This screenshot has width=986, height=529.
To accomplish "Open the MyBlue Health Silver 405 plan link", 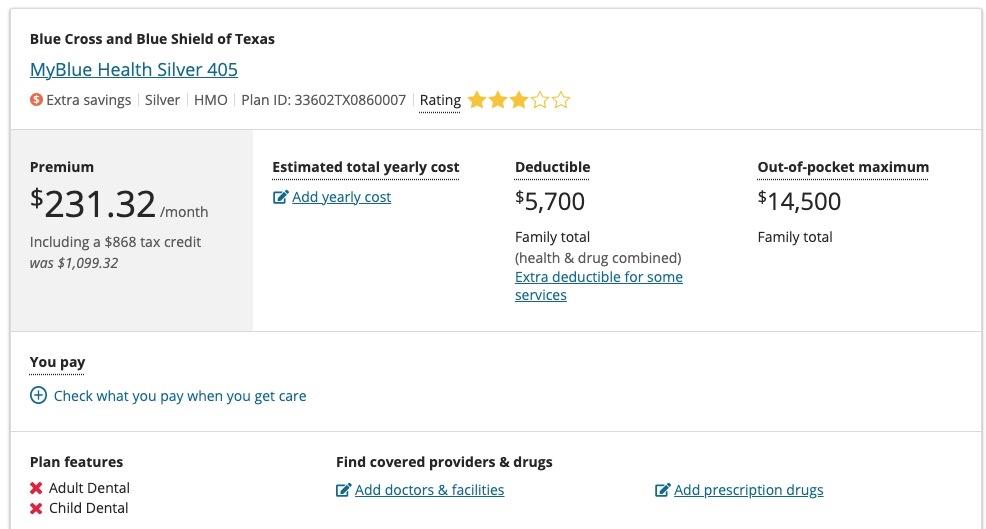I will click(x=134, y=70).
